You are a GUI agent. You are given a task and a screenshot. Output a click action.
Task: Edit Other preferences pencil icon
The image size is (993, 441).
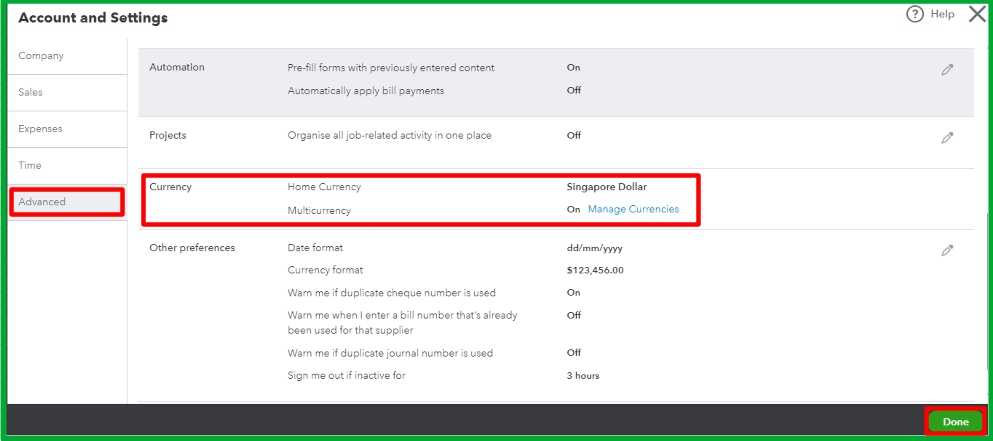point(947,250)
